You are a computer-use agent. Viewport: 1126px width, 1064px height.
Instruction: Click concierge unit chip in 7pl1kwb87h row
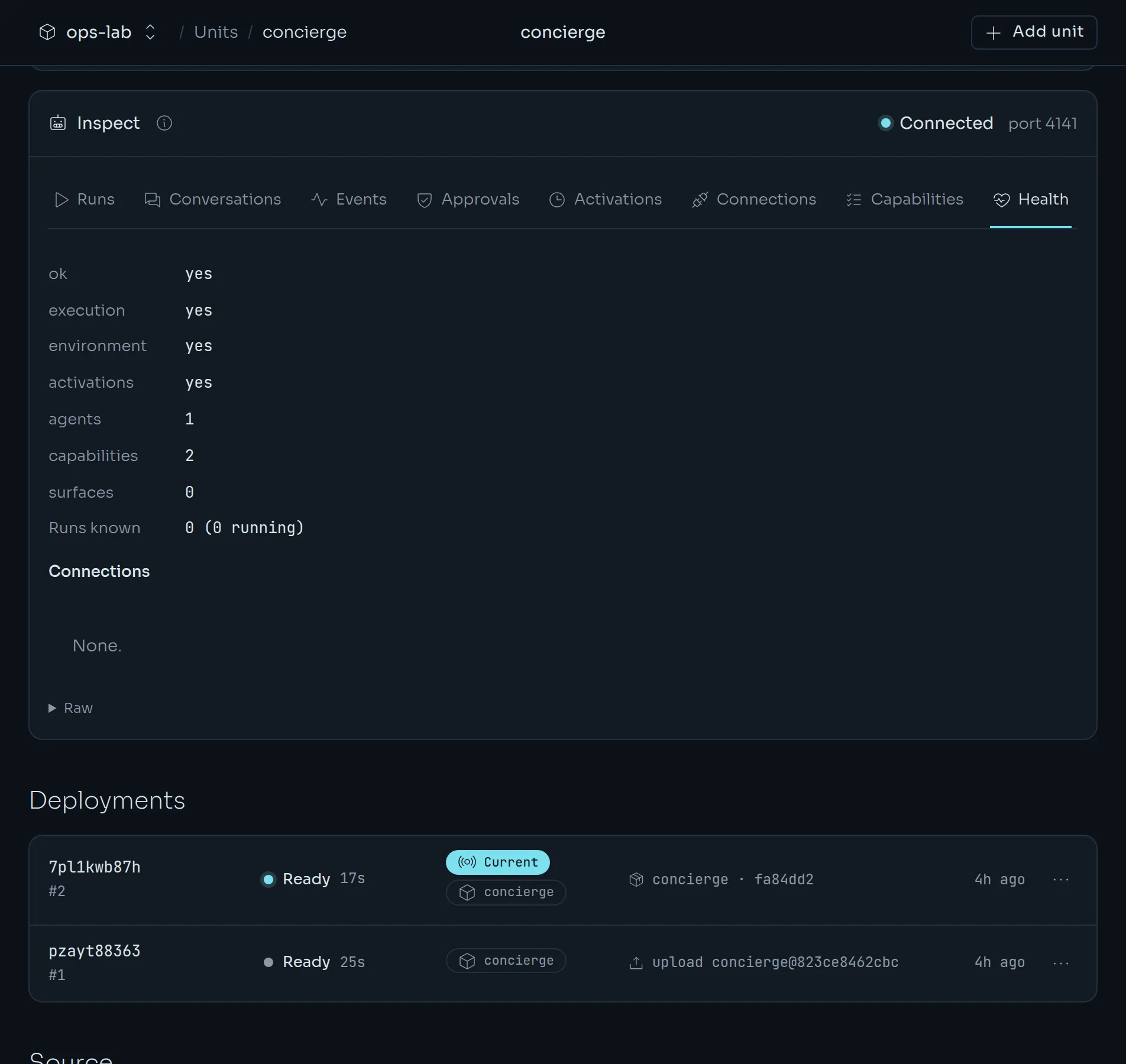click(506, 893)
